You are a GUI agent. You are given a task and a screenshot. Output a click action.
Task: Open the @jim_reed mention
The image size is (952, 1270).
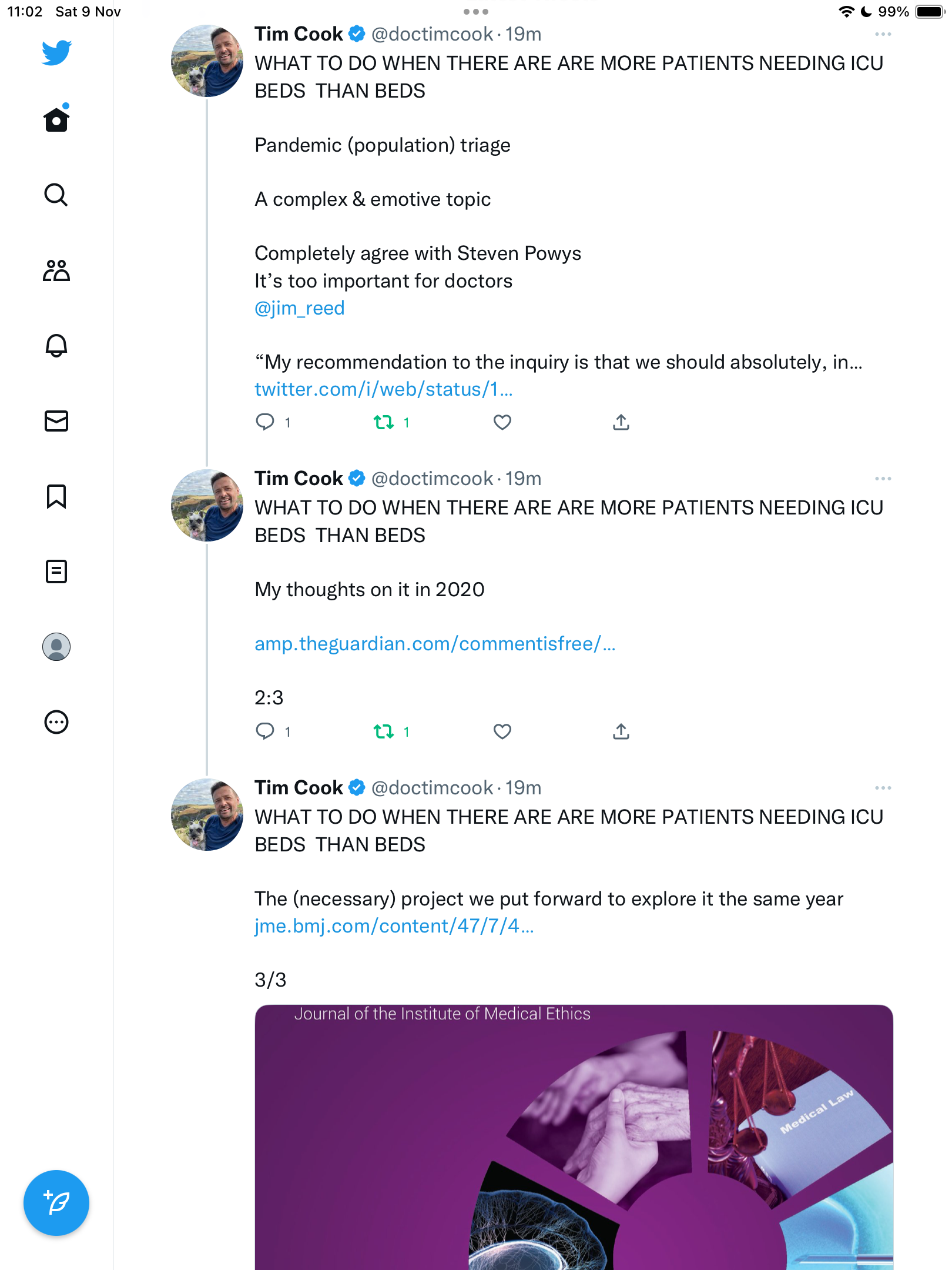click(299, 308)
